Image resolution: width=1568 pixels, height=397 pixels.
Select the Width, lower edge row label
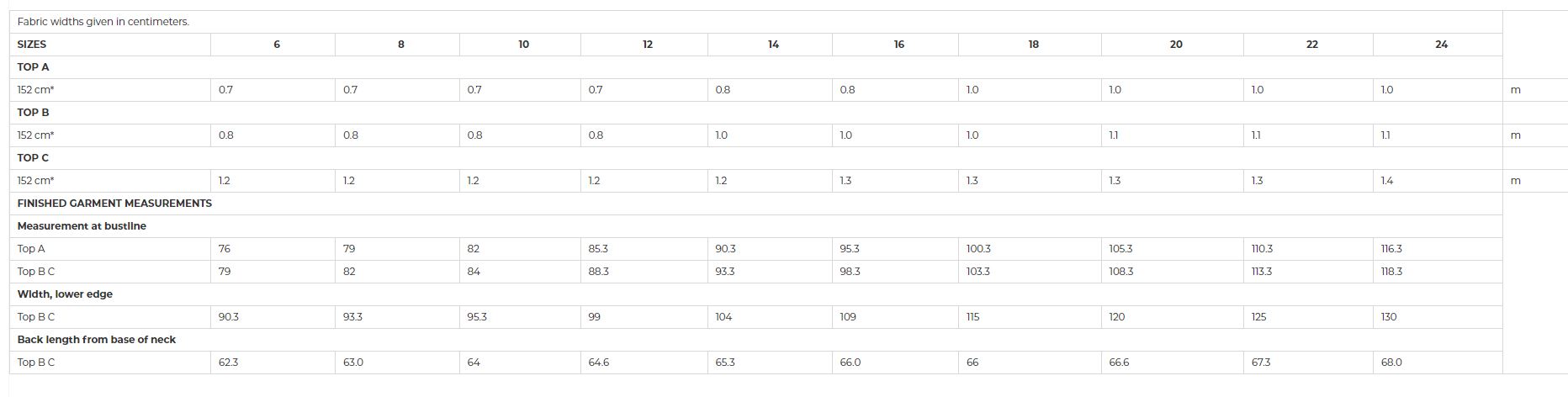coord(65,294)
